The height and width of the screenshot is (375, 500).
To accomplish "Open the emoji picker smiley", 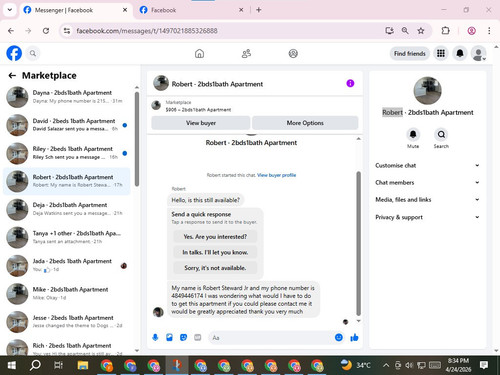I will point(339,337).
